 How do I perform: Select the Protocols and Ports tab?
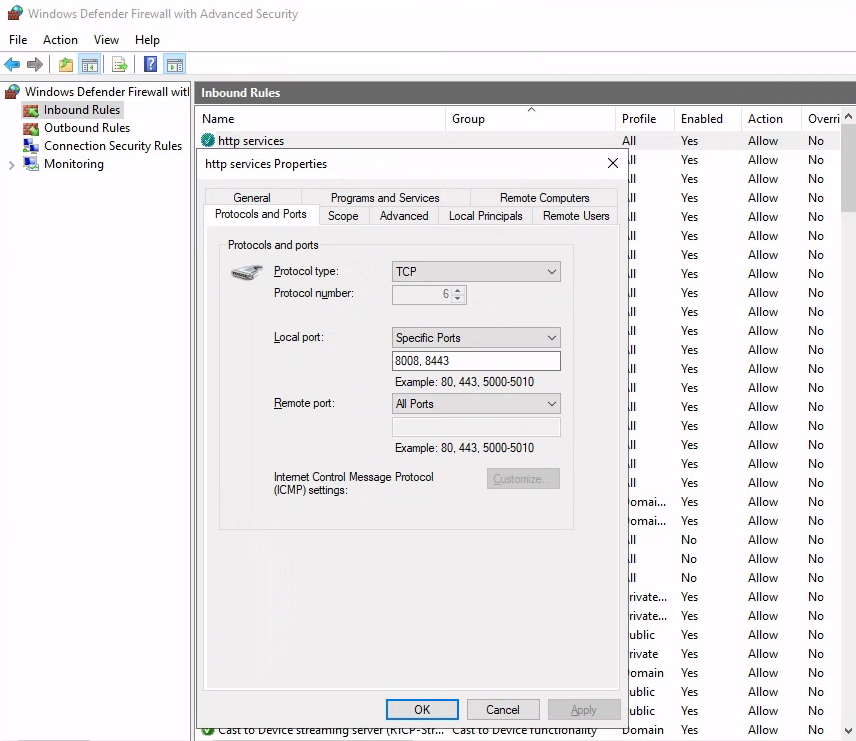(260, 214)
